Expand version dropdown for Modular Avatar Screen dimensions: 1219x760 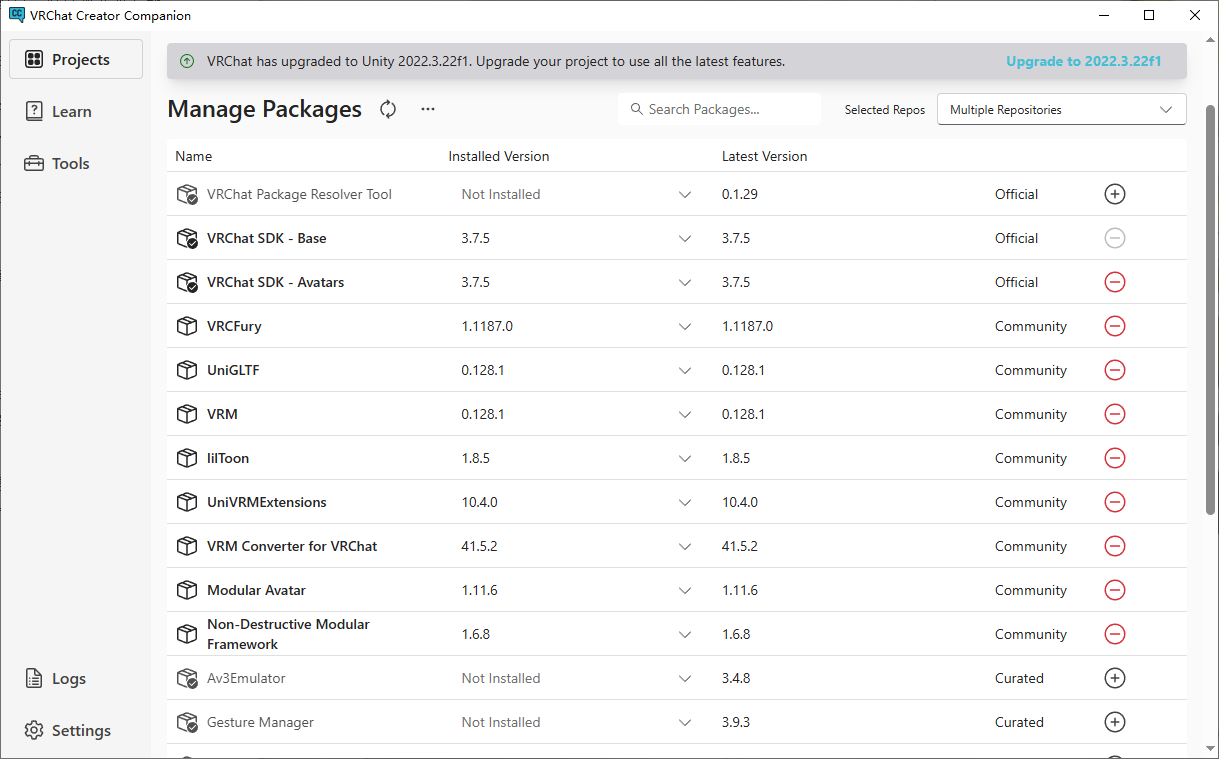coord(685,590)
